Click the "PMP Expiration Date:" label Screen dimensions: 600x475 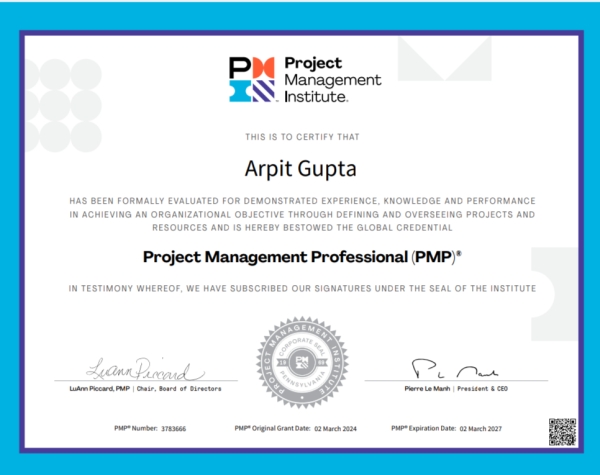pyautogui.click(x=424, y=428)
